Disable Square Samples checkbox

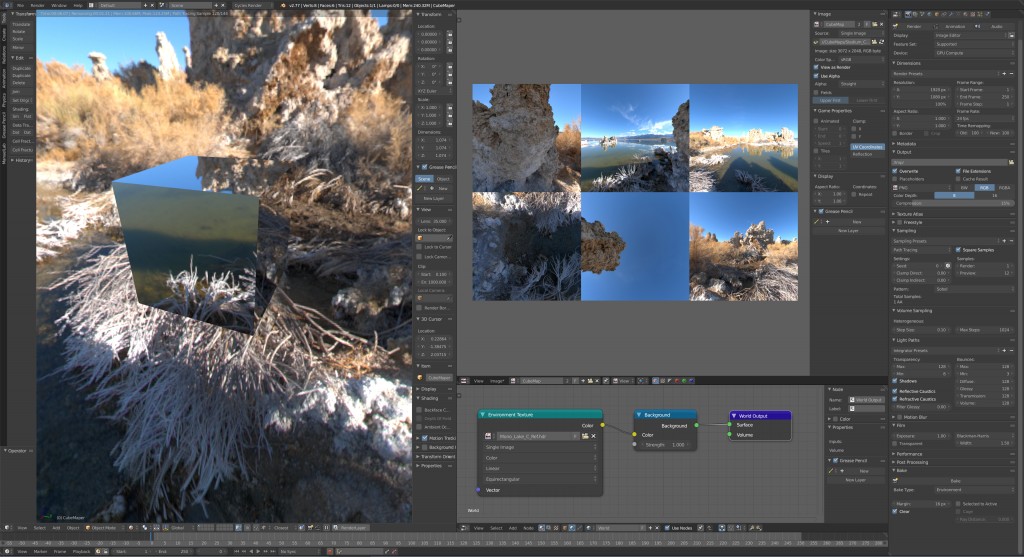pos(959,249)
